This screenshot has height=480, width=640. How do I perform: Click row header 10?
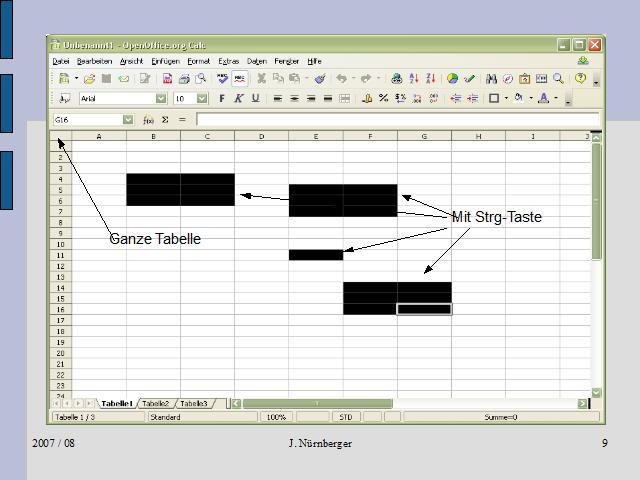(x=60, y=244)
